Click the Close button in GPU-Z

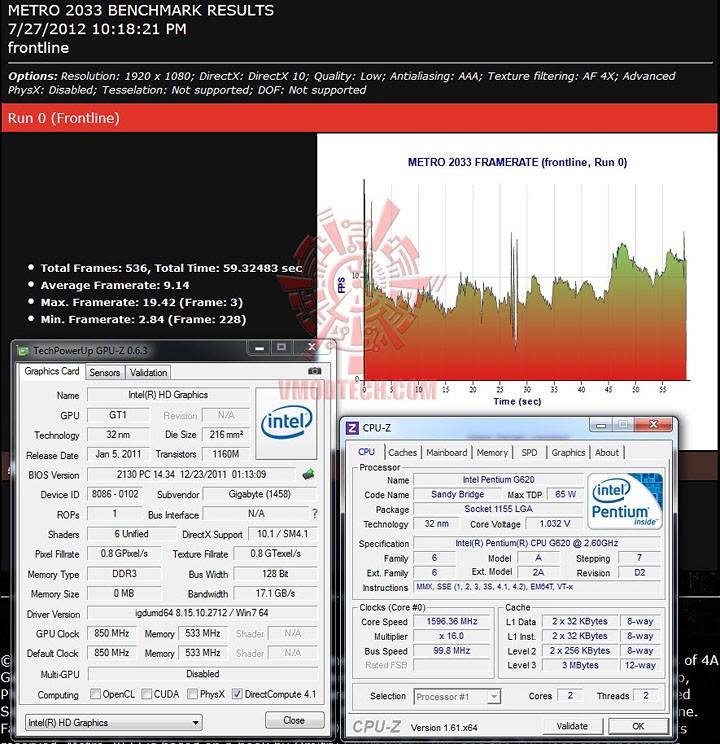(x=294, y=720)
